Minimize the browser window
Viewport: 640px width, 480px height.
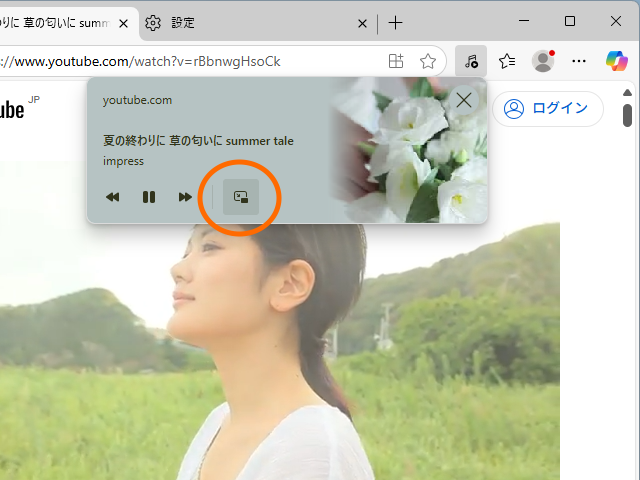point(524,21)
